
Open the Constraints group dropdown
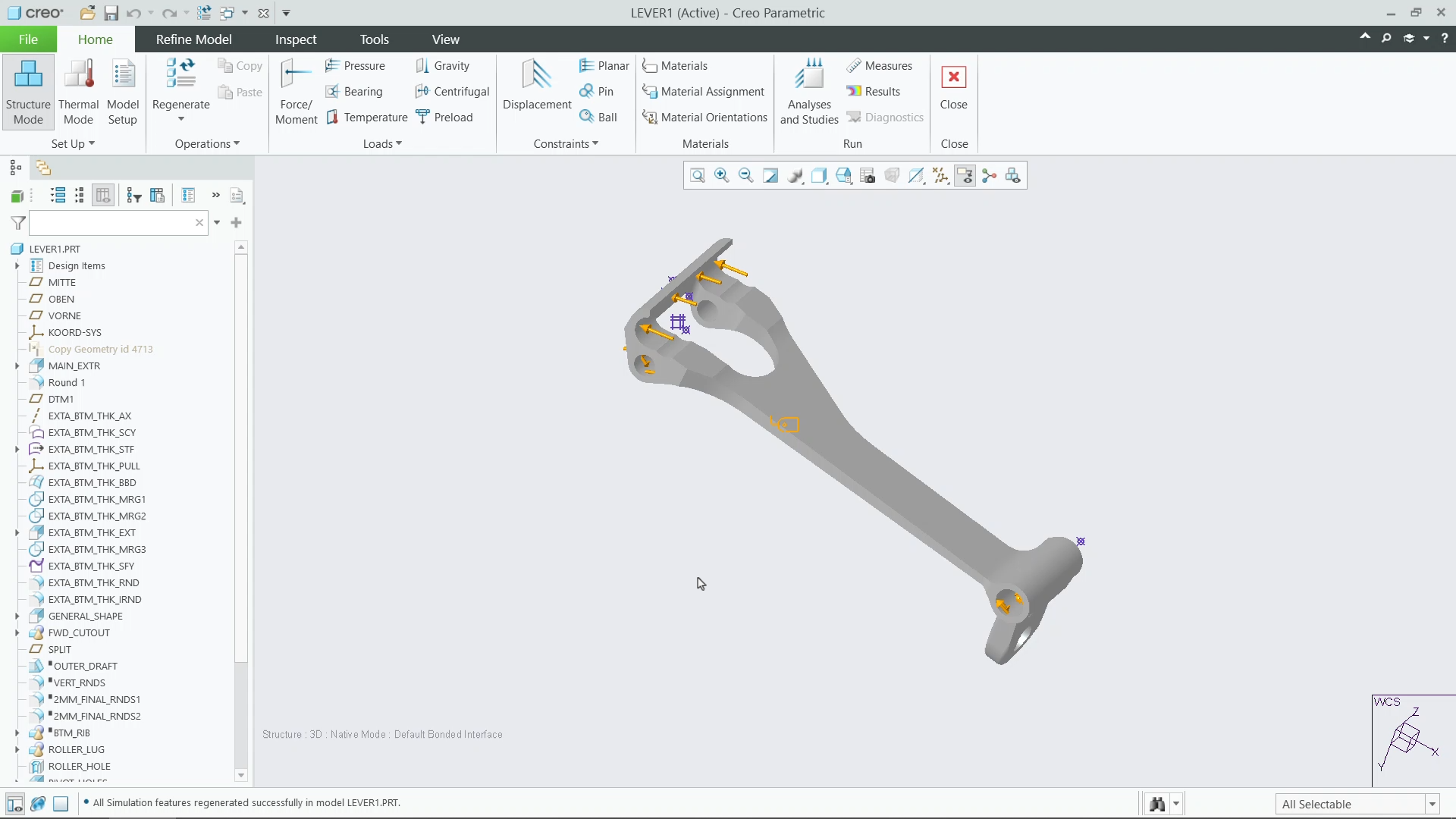(x=566, y=144)
